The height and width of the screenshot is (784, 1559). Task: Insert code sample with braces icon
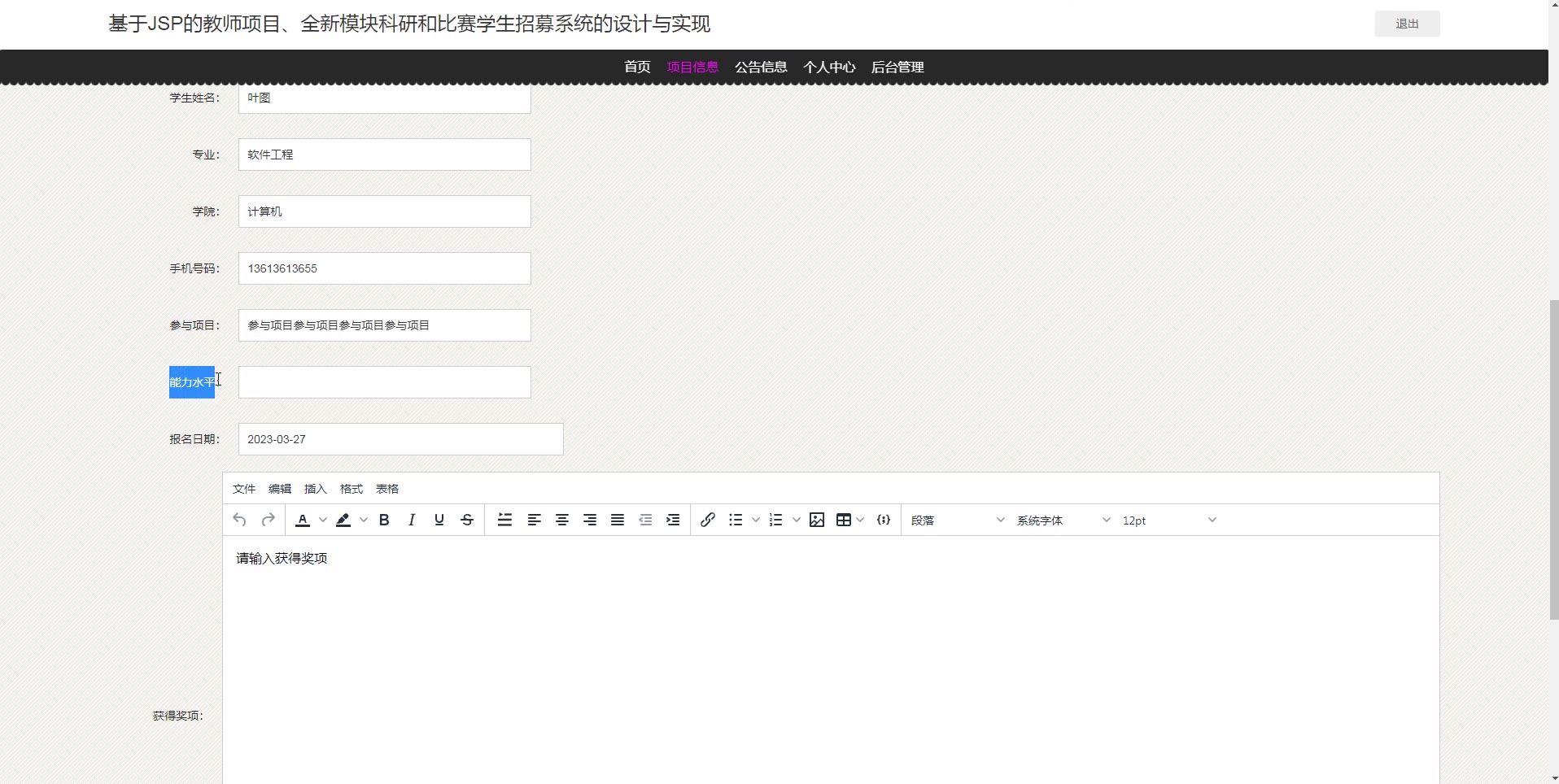(x=884, y=520)
